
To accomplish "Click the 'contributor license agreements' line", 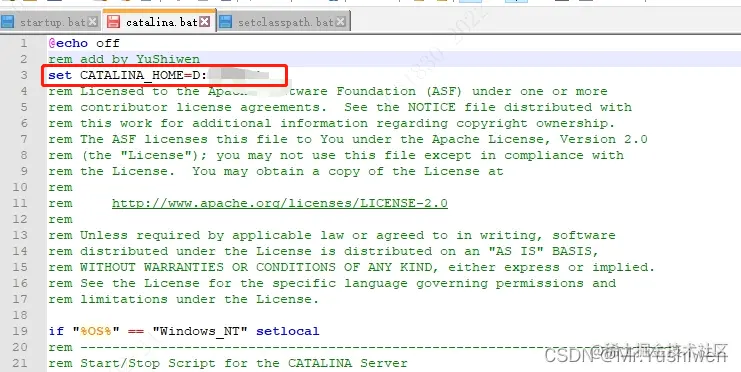I will coord(340,107).
